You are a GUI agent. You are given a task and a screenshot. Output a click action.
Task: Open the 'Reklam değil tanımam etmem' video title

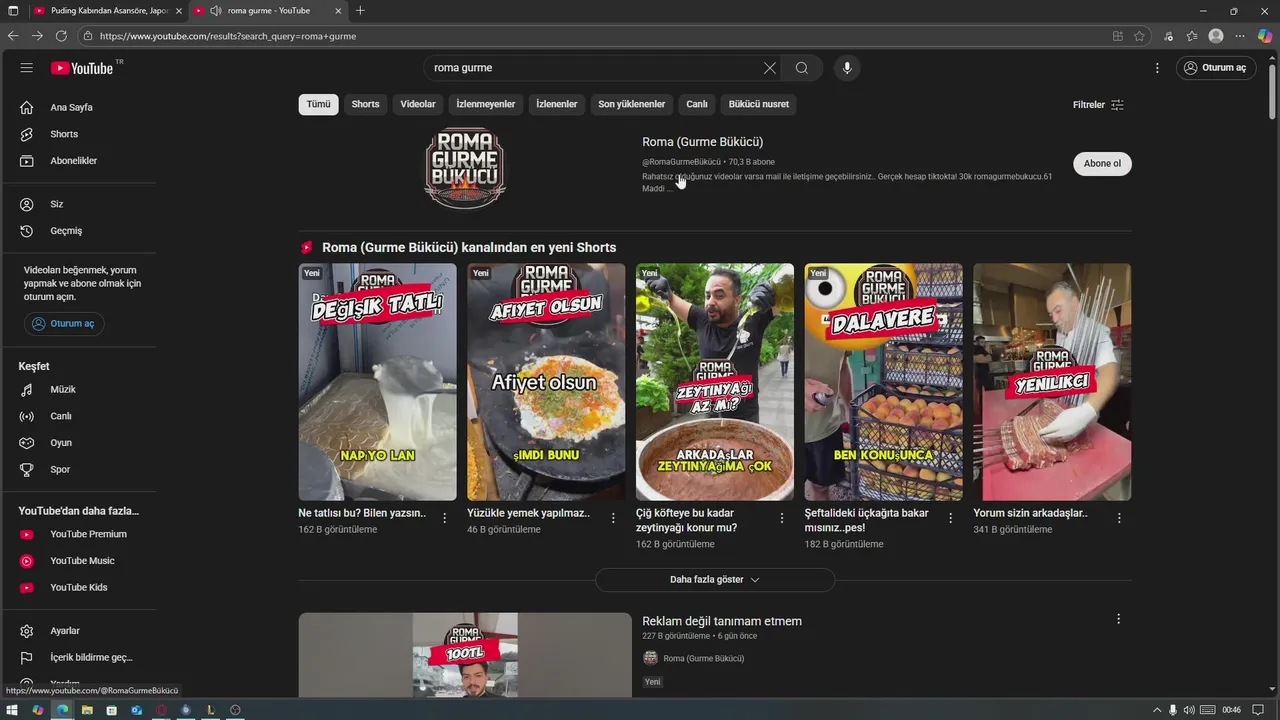click(722, 621)
